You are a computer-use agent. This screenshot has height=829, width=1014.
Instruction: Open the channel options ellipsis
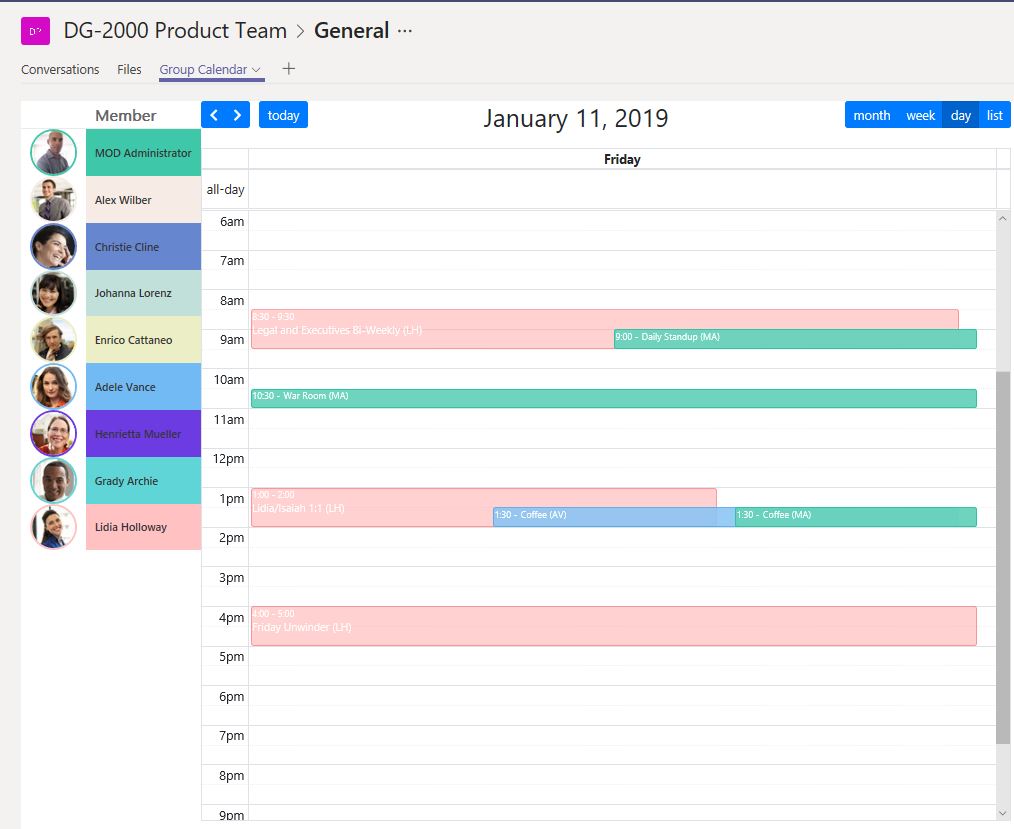404,32
